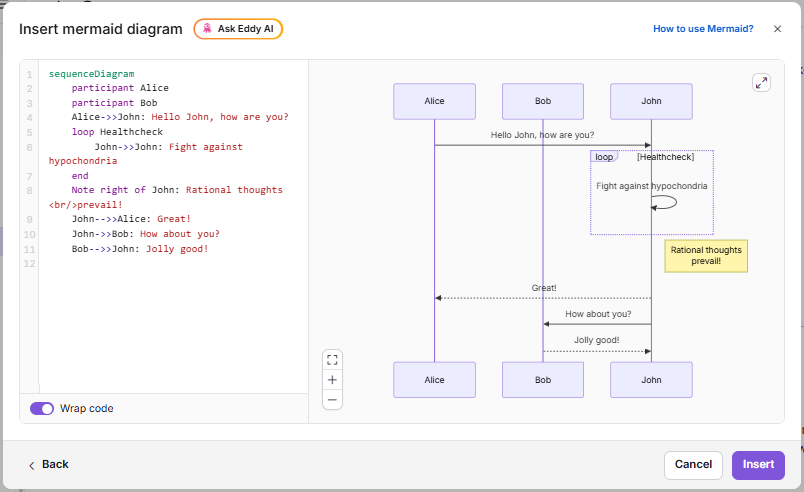Image resolution: width=804 pixels, height=492 pixels.
Task: Click the top Bob participant box
Action: click(543, 101)
